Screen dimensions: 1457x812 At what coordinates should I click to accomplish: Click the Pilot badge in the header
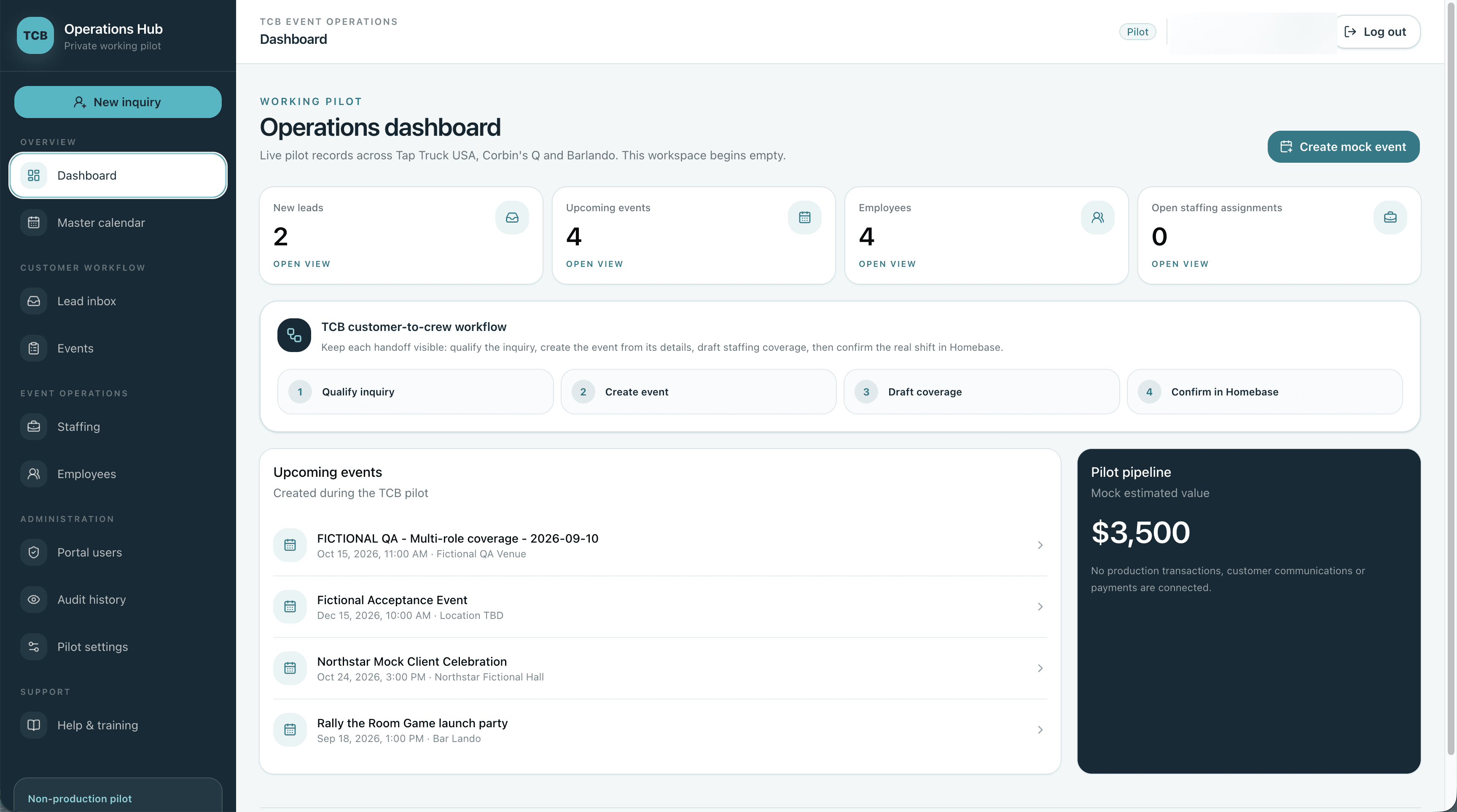[x=1137, y=32]
